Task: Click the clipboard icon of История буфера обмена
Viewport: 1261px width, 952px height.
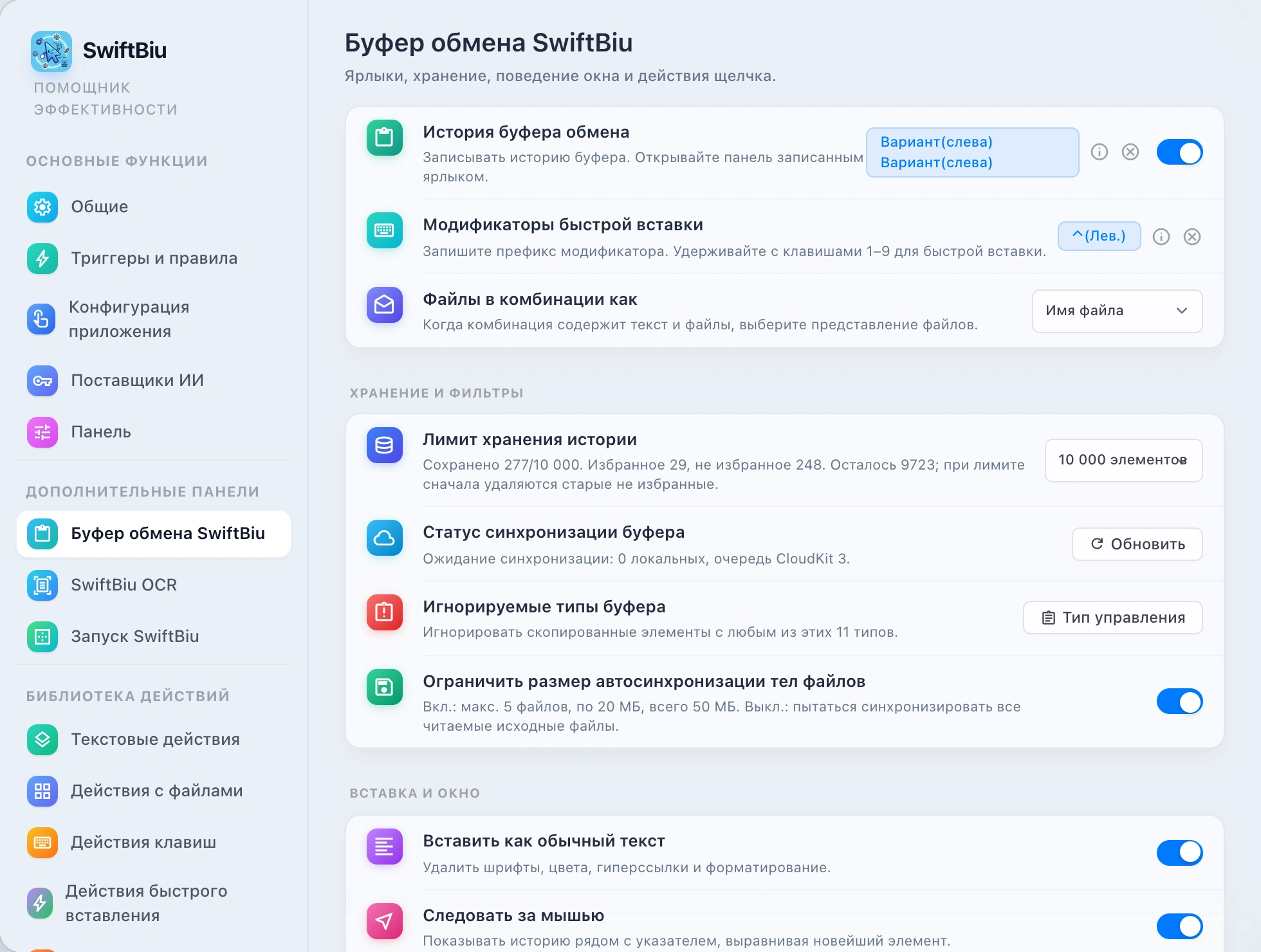Action: coord(385,138)
